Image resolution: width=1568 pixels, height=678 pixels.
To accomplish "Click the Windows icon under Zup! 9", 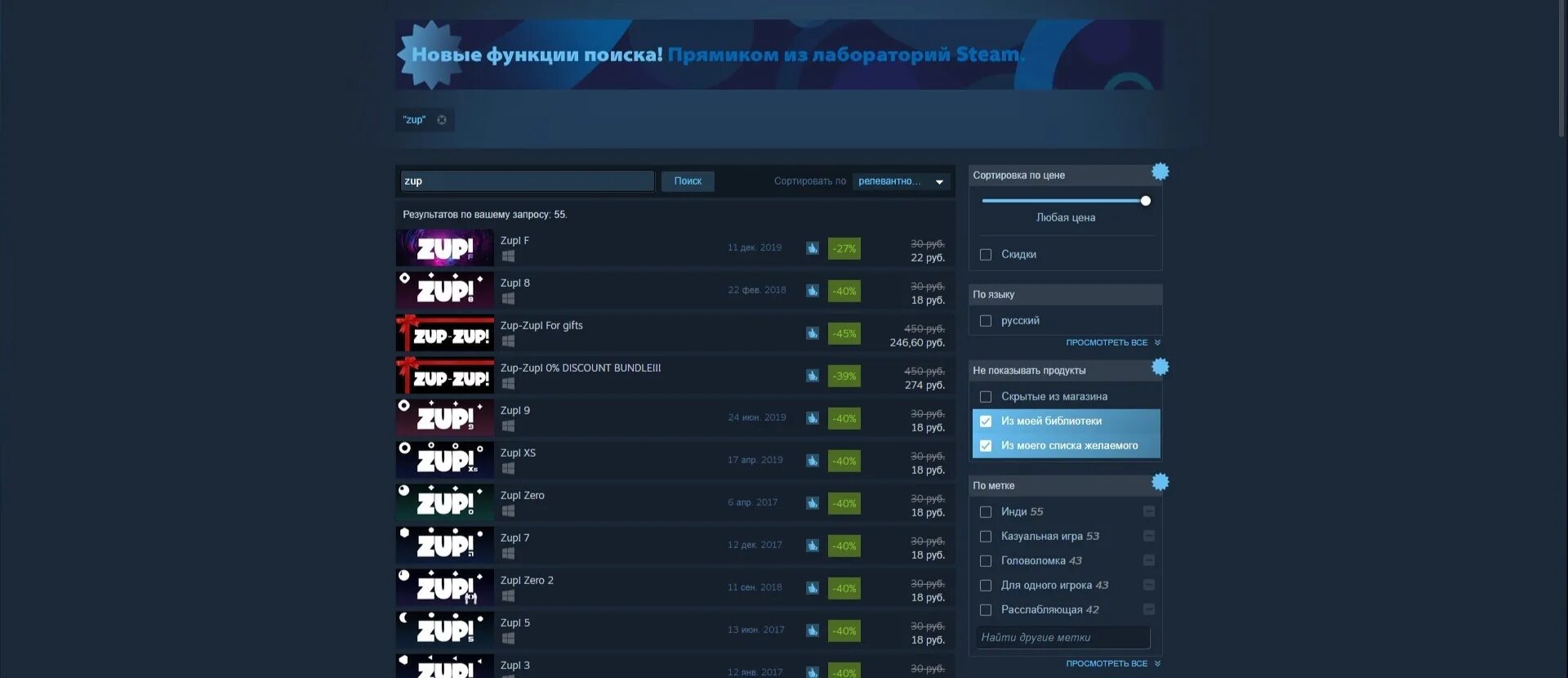I will [x=508, y=426].
